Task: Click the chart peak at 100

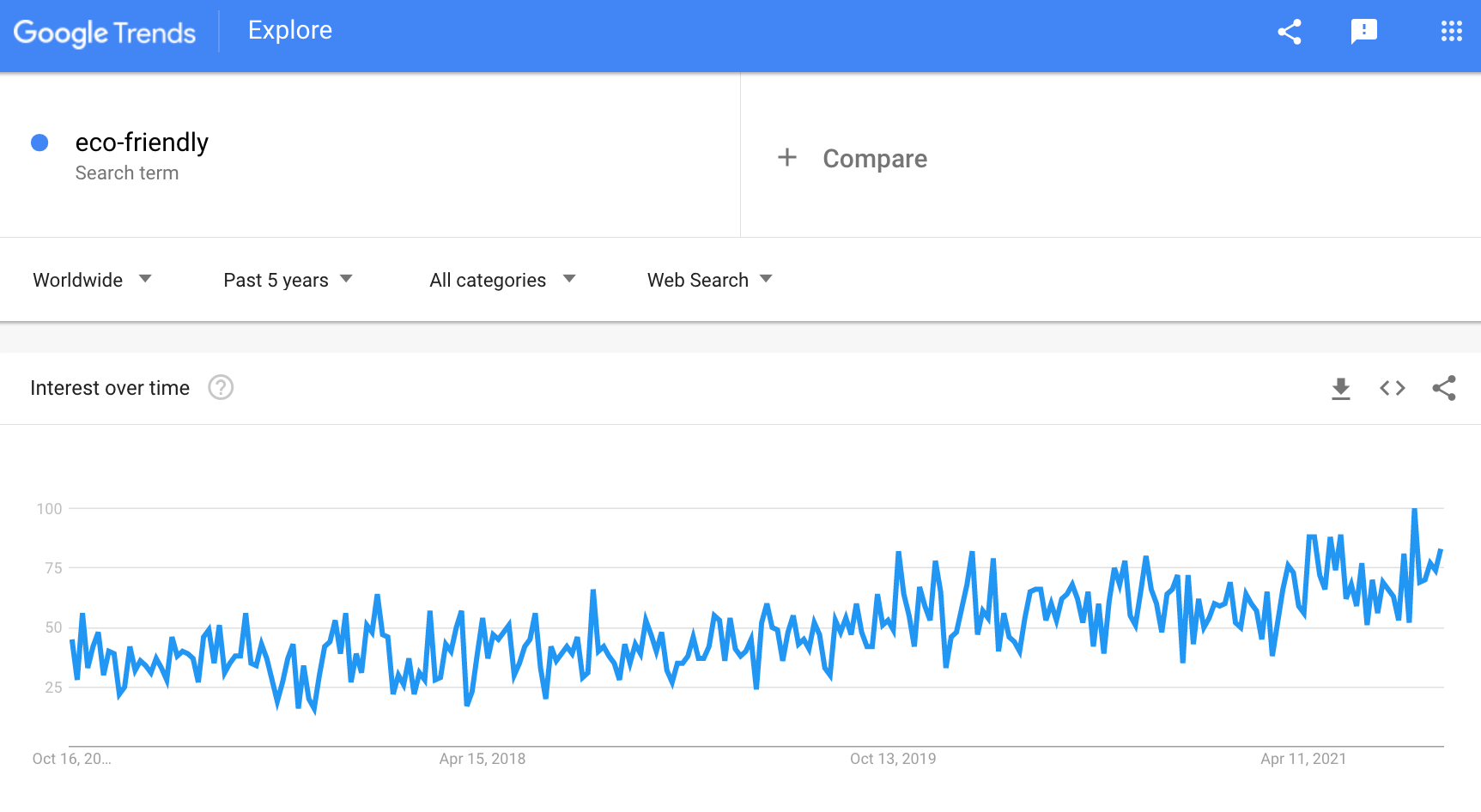Action: [x=1414, y=510]
